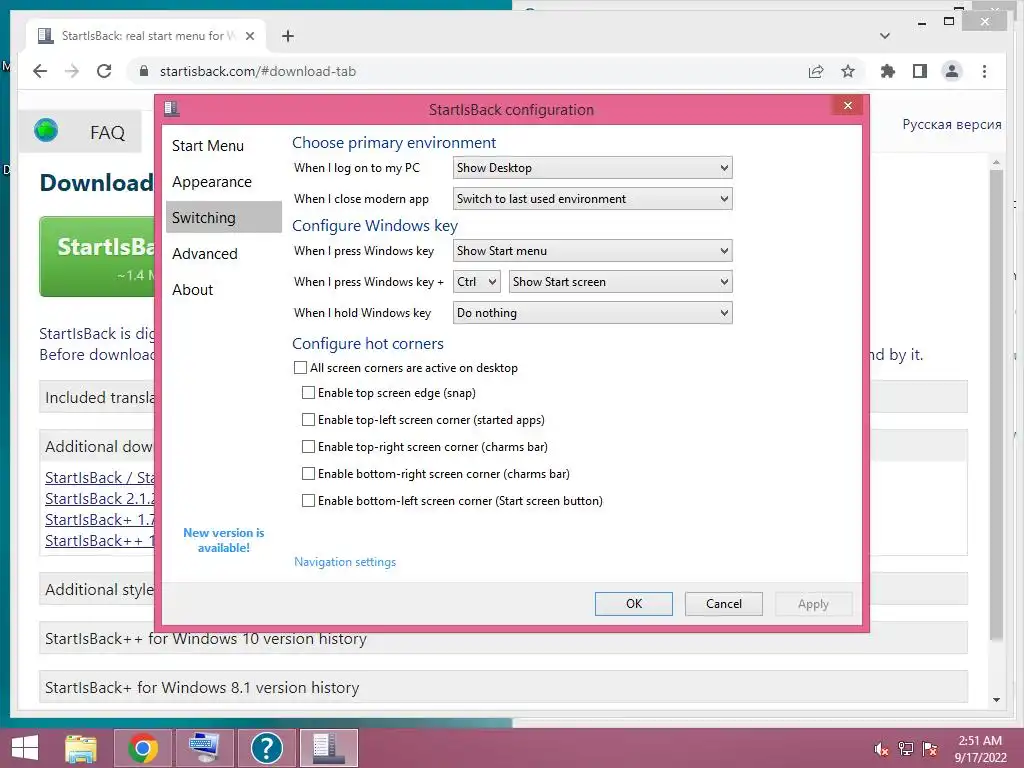This screenshot has width=1024, height=768.
Task: Click the OK button
Action: [633, 603]
